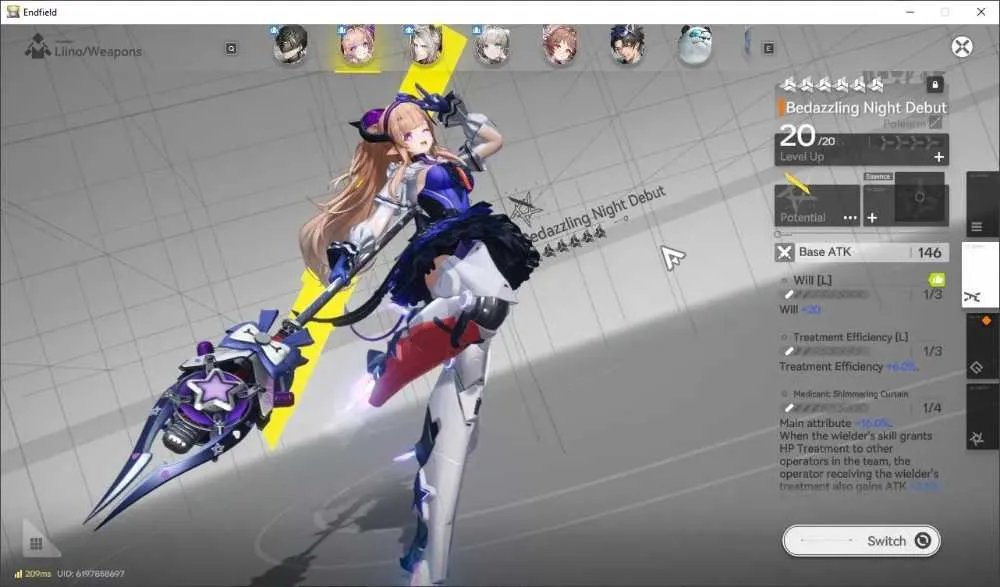Click the E next-operator key icon
Image resolution: width=1000 pixels, height=587 pixels.
(x=768, y=48)
